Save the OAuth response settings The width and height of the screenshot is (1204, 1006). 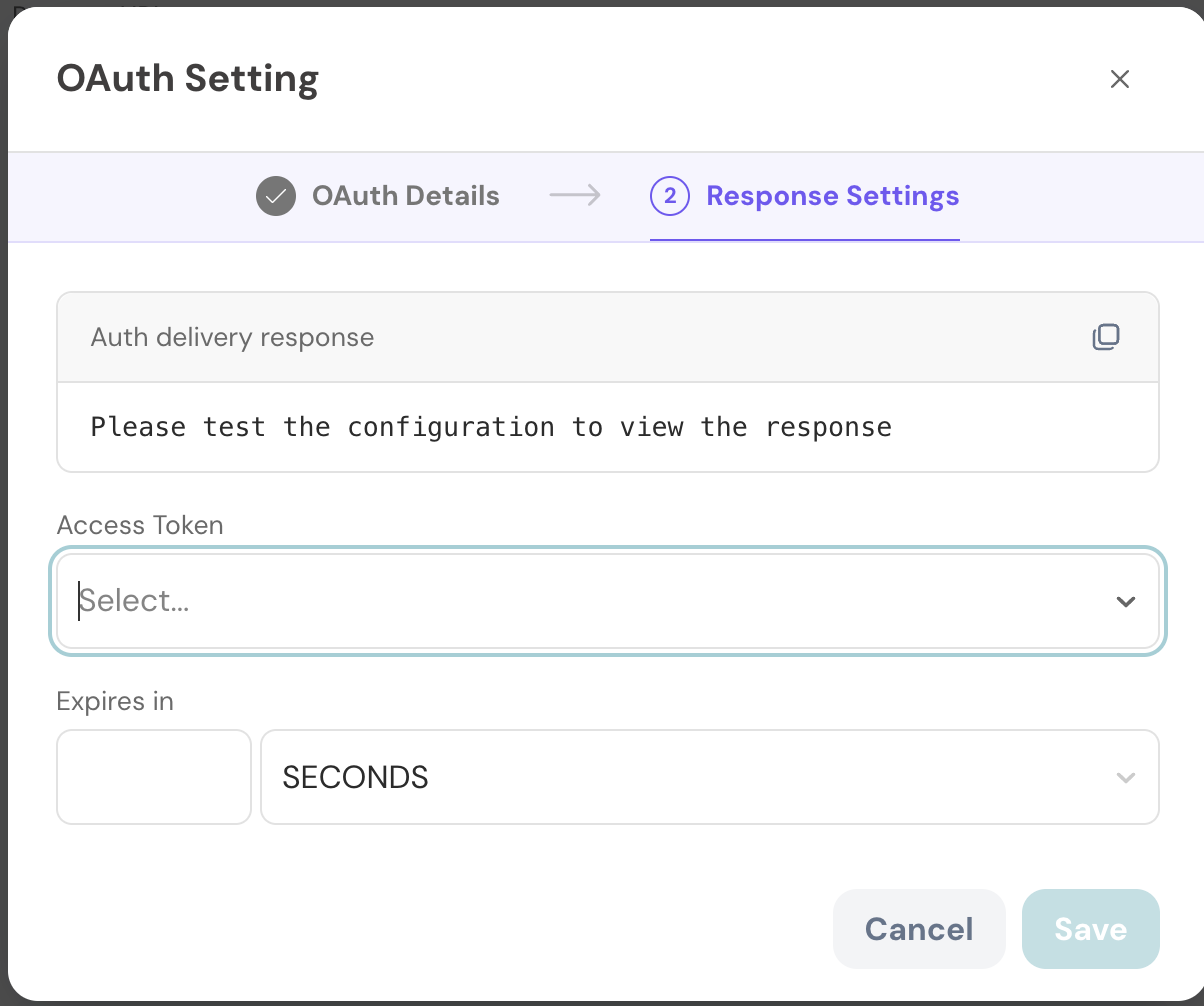[1090, 929]
